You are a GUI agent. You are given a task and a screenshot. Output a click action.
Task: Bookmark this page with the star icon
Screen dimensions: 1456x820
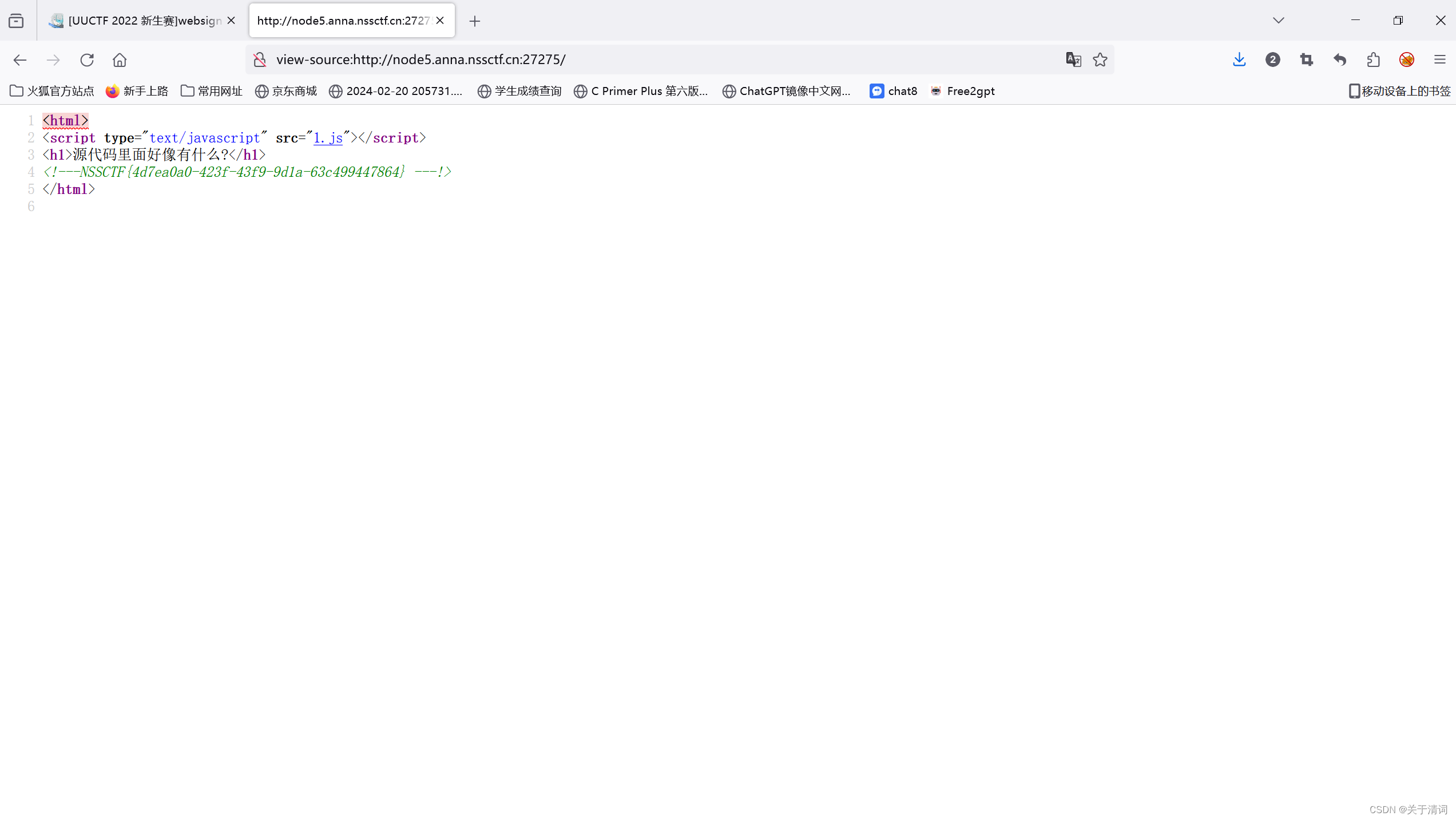1100,60
